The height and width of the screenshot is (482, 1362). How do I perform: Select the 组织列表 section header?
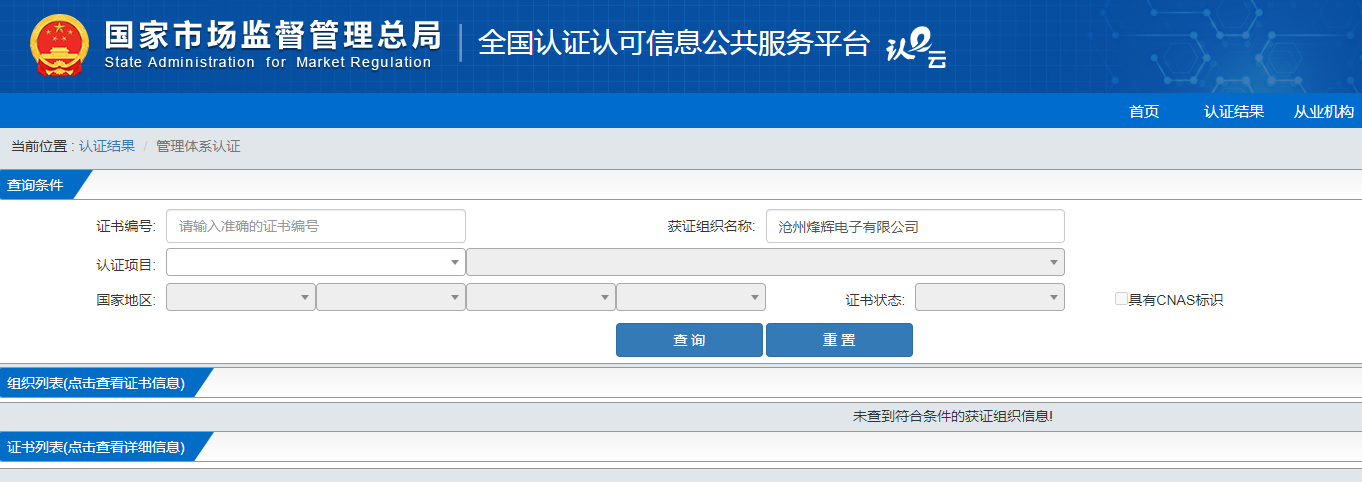point(106,383)
